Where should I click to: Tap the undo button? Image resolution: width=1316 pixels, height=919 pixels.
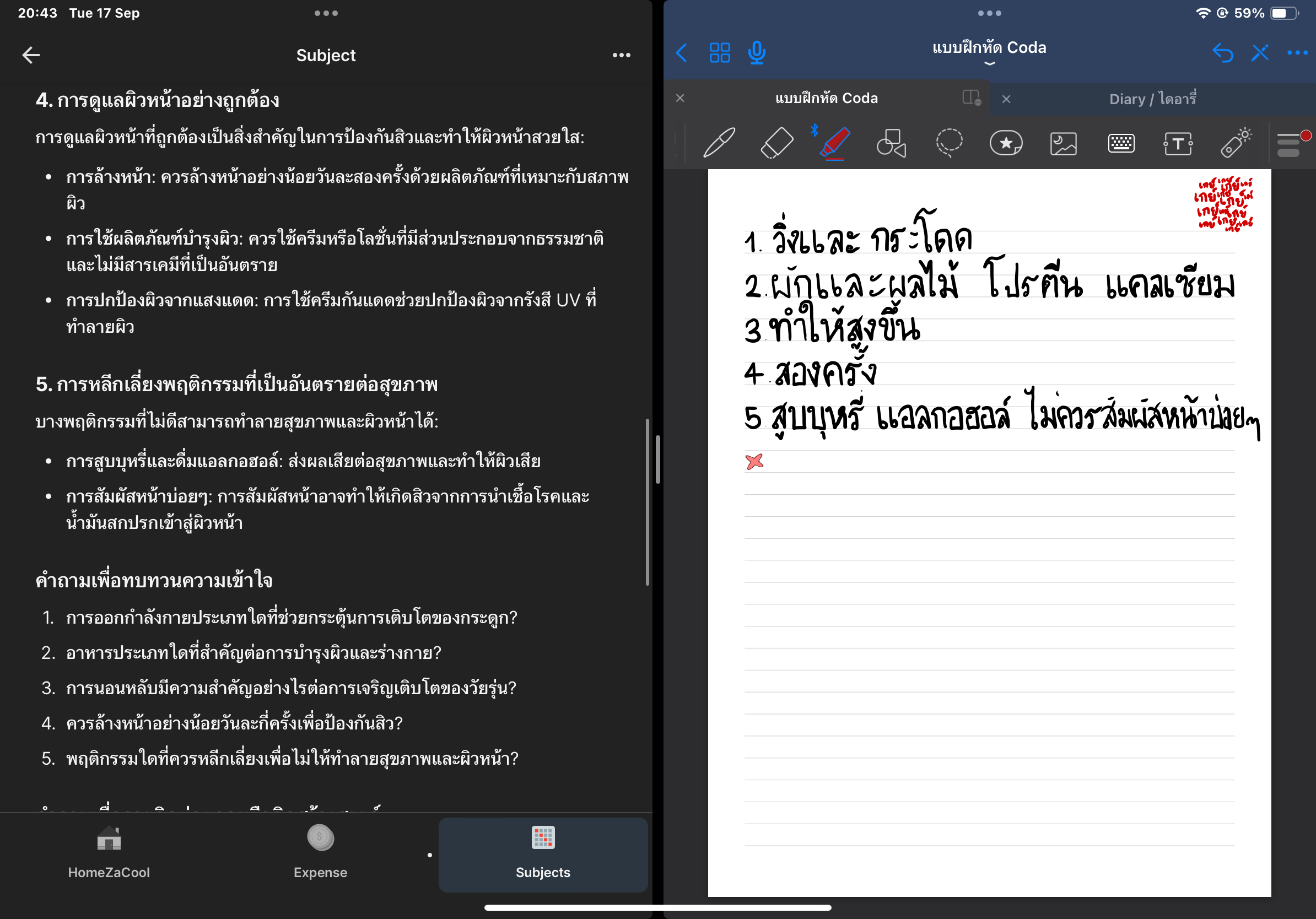pyautogui.click(x=1224, y=53)
